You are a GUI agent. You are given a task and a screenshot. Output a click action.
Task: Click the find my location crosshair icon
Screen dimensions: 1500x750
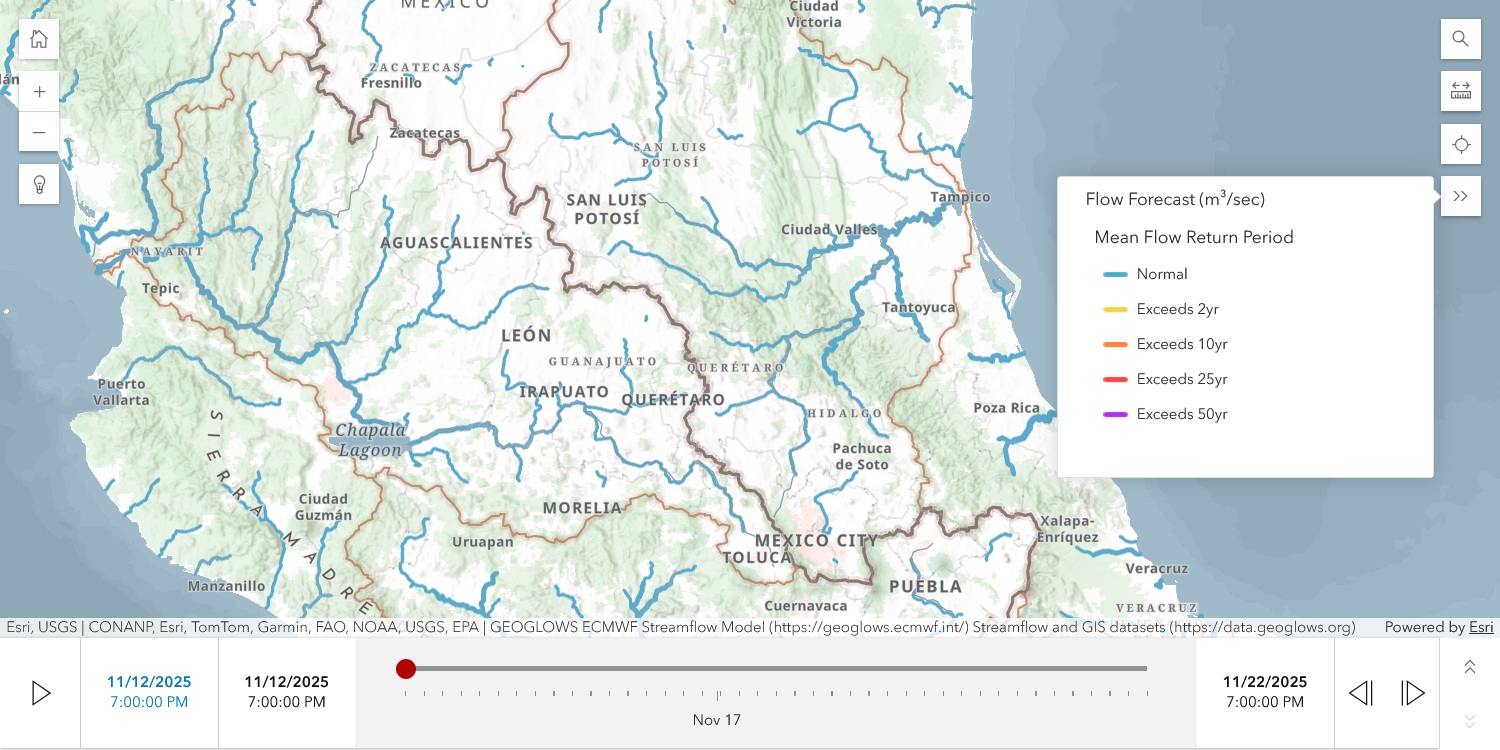(1460, 145)
